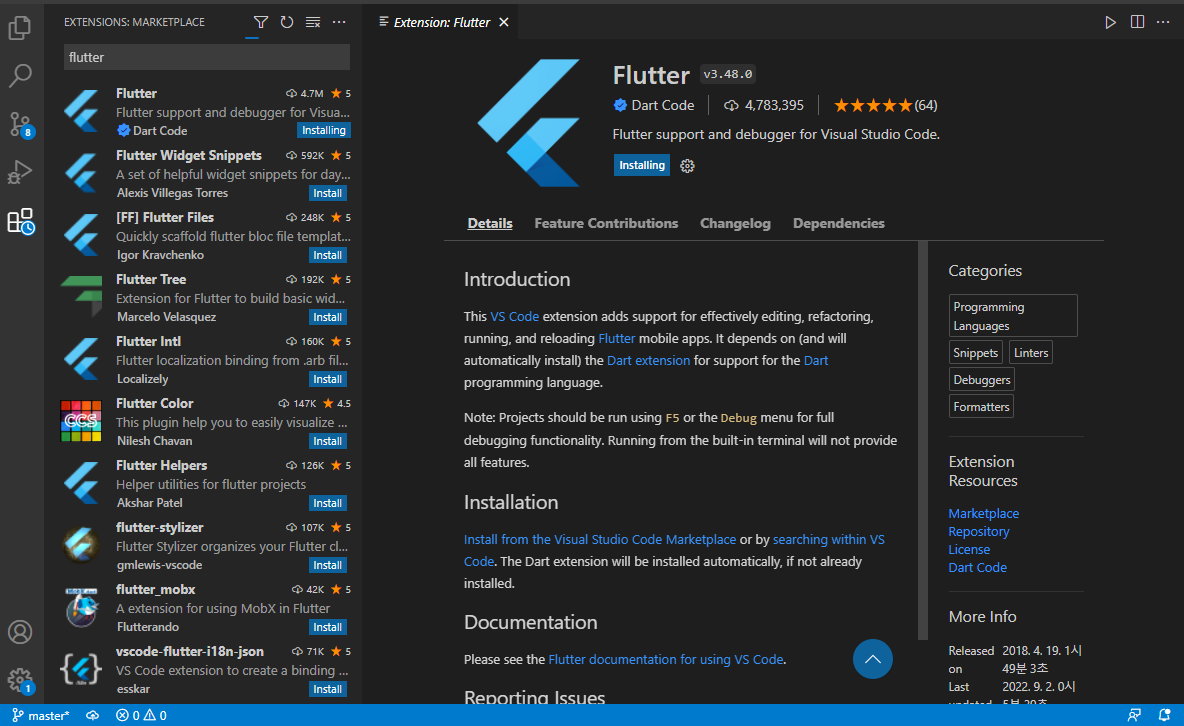Switch to the Dependencies tab
Screen dimensions: 1184x726
click(x=839, y=224)
